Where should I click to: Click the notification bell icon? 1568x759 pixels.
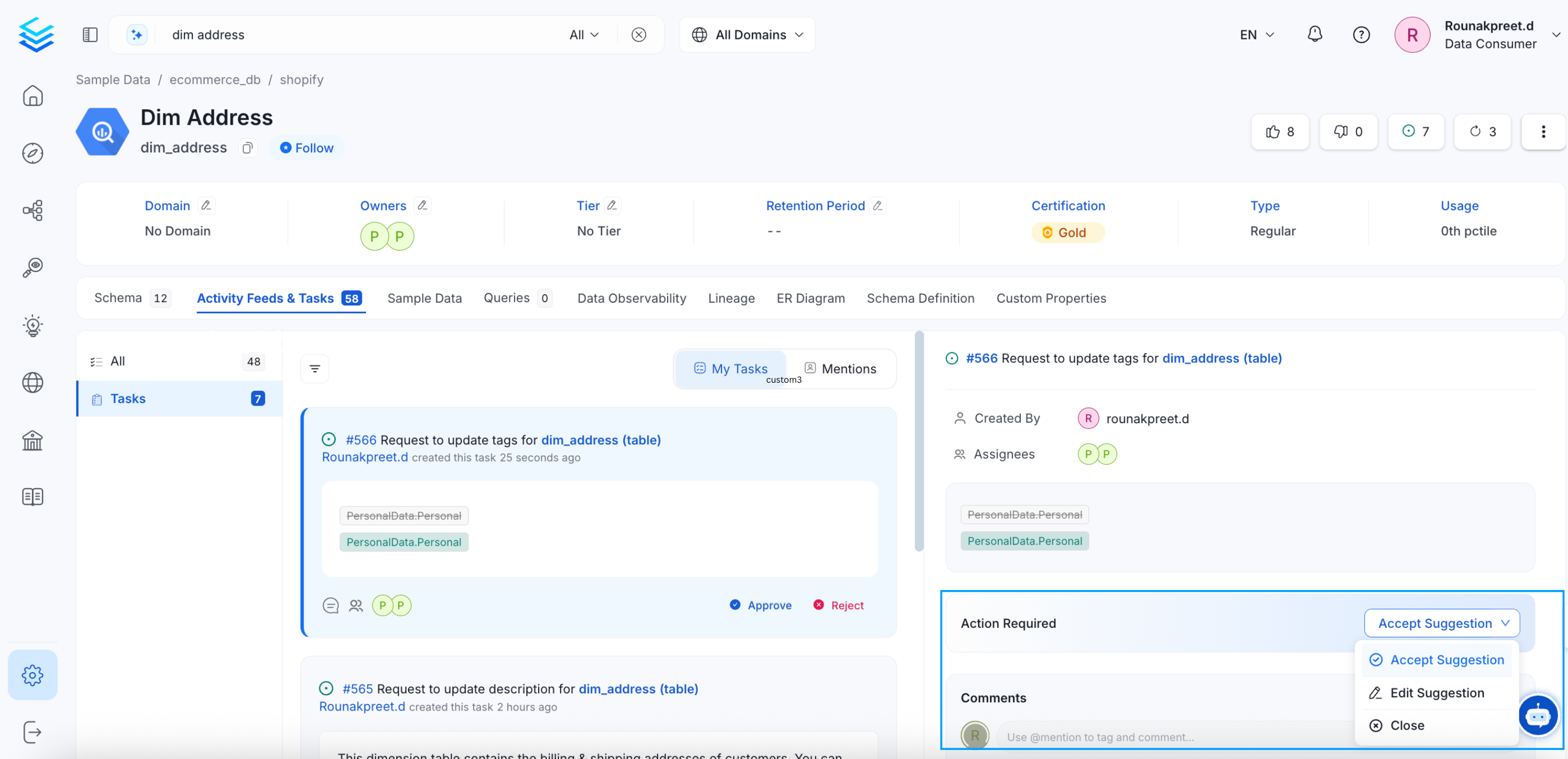coord(1314,34)
